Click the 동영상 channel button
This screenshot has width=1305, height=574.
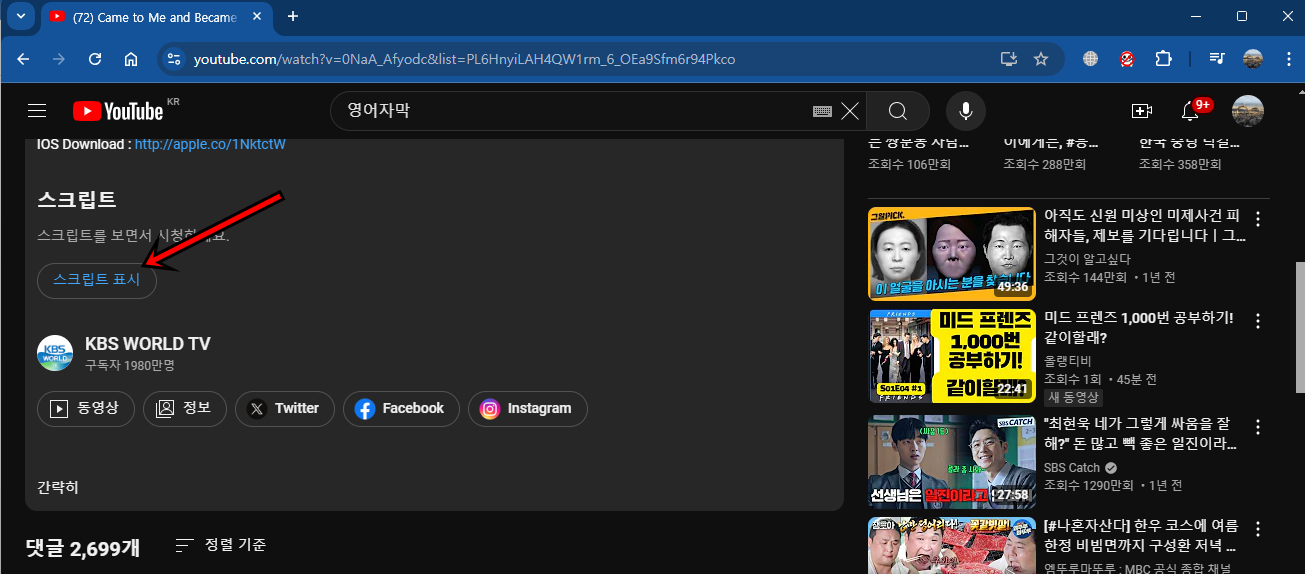(x=86, y=408)
